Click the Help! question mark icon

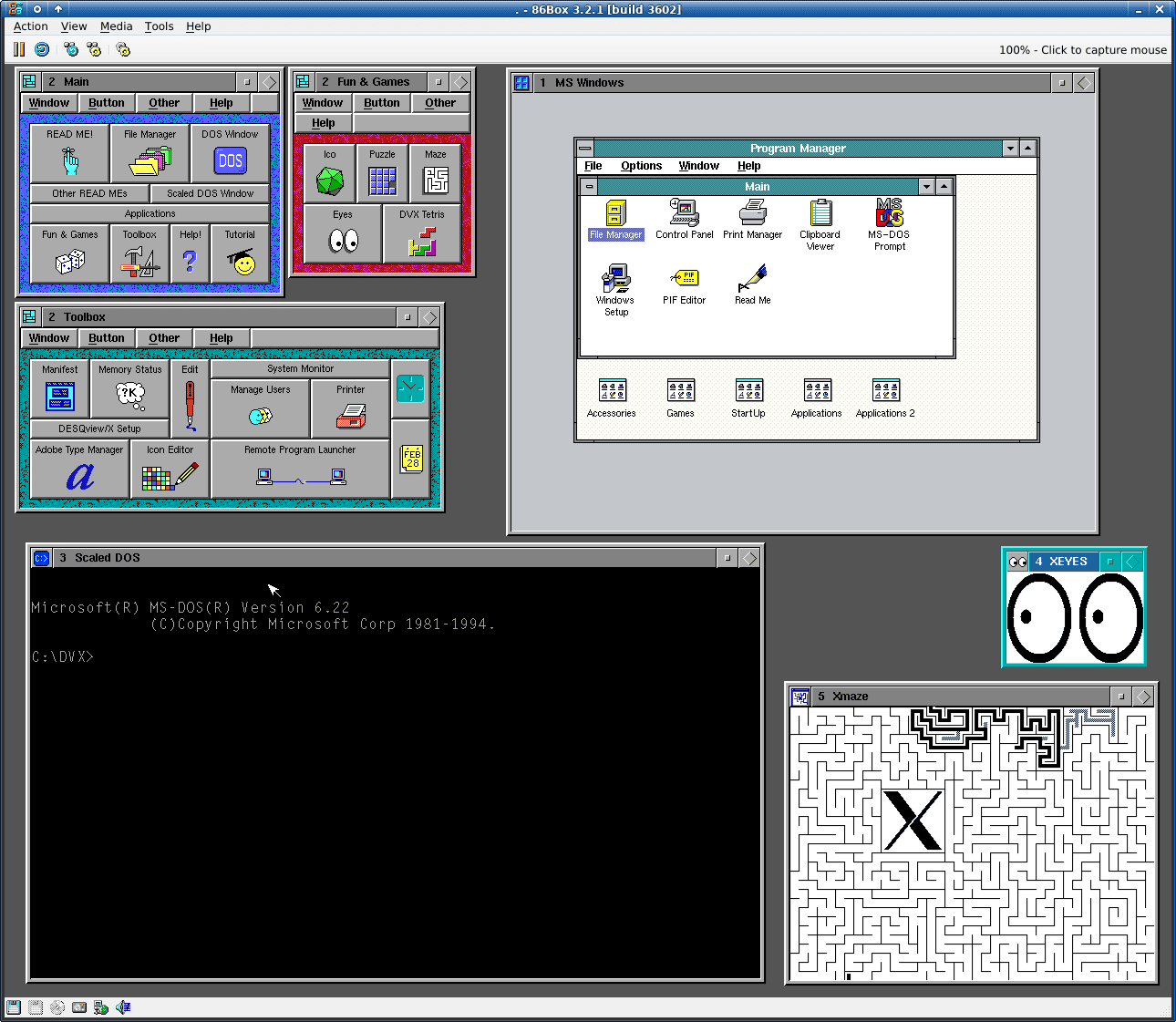coord(190,253)
